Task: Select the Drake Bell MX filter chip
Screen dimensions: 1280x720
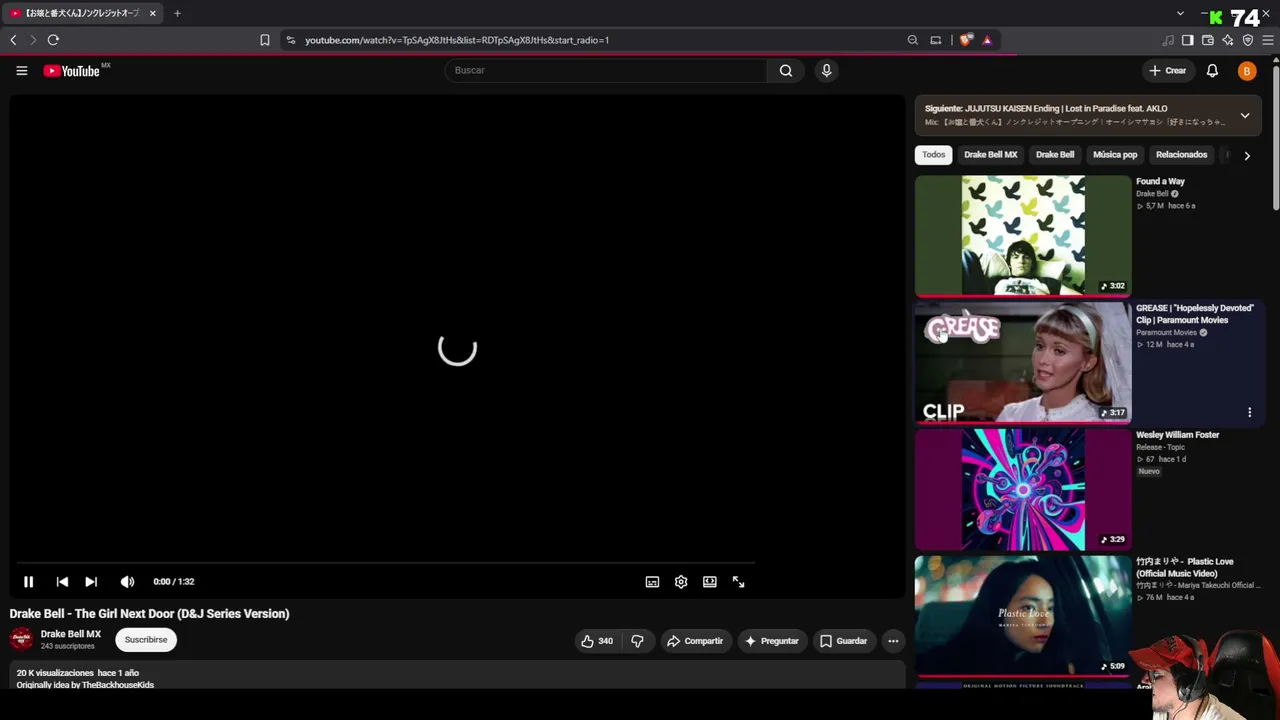Action: click(990, 155)
